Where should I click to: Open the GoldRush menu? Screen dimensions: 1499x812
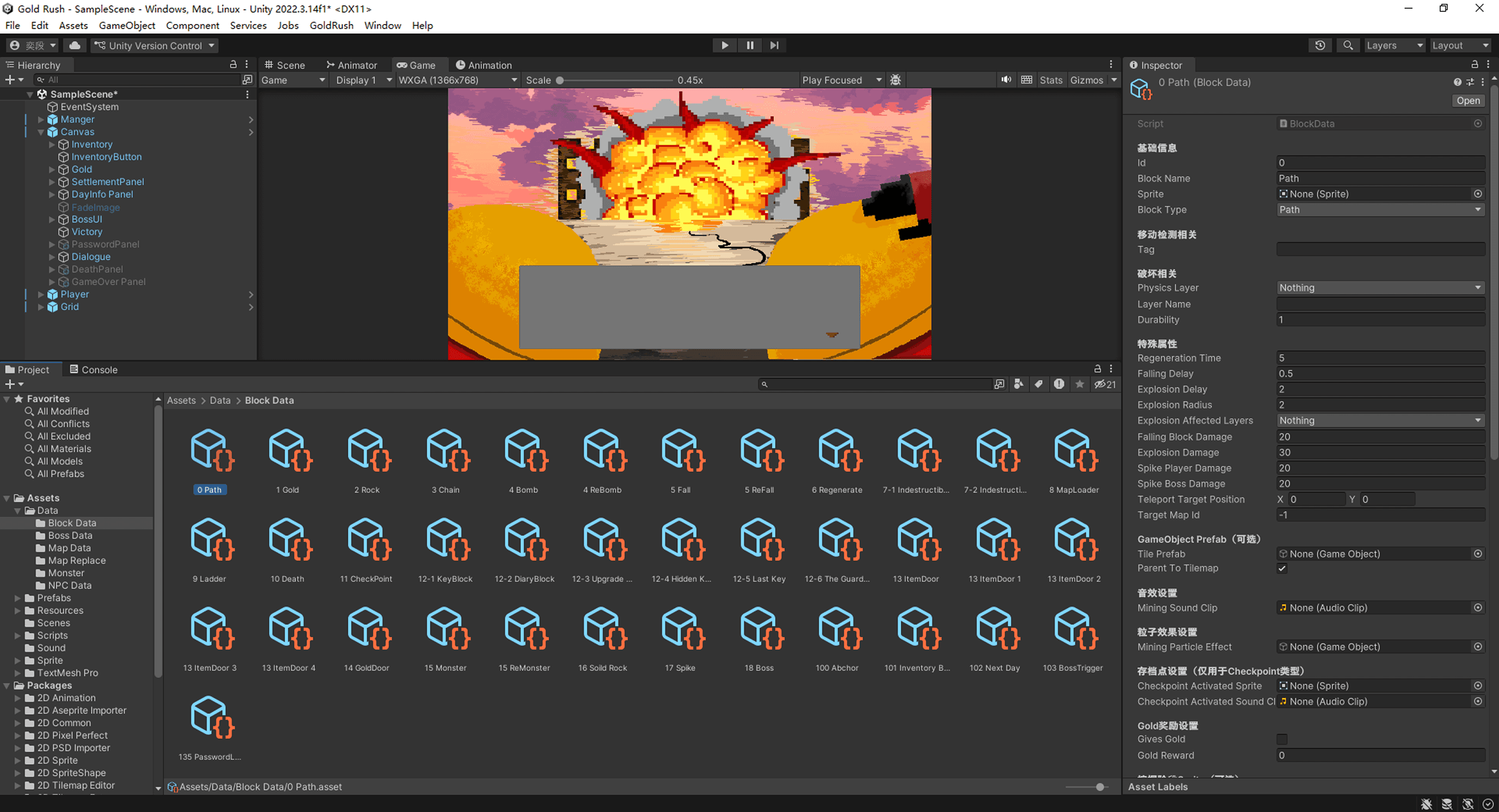pos(331,25)
